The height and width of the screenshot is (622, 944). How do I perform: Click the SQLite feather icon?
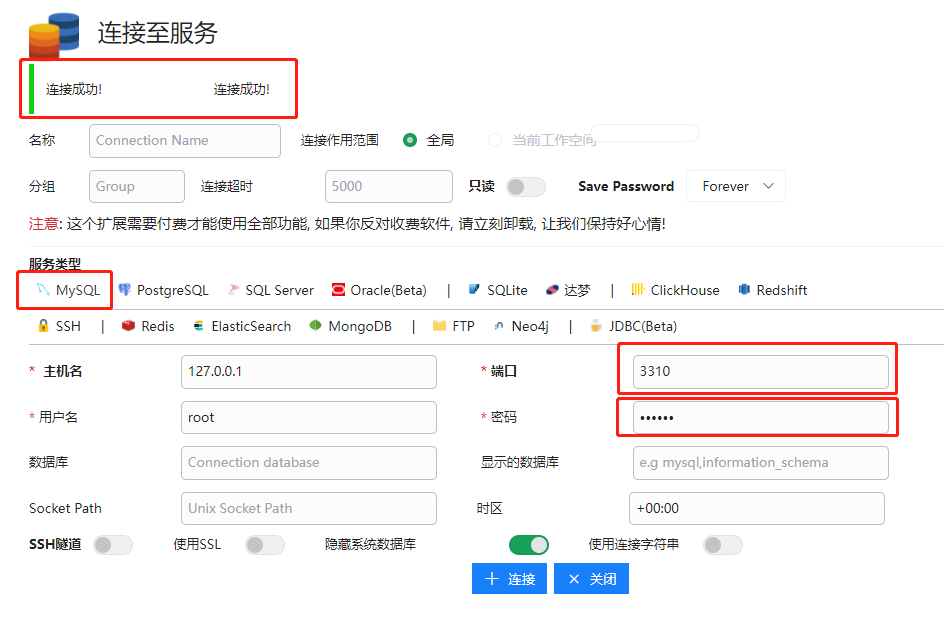click(x=474, y=289)
